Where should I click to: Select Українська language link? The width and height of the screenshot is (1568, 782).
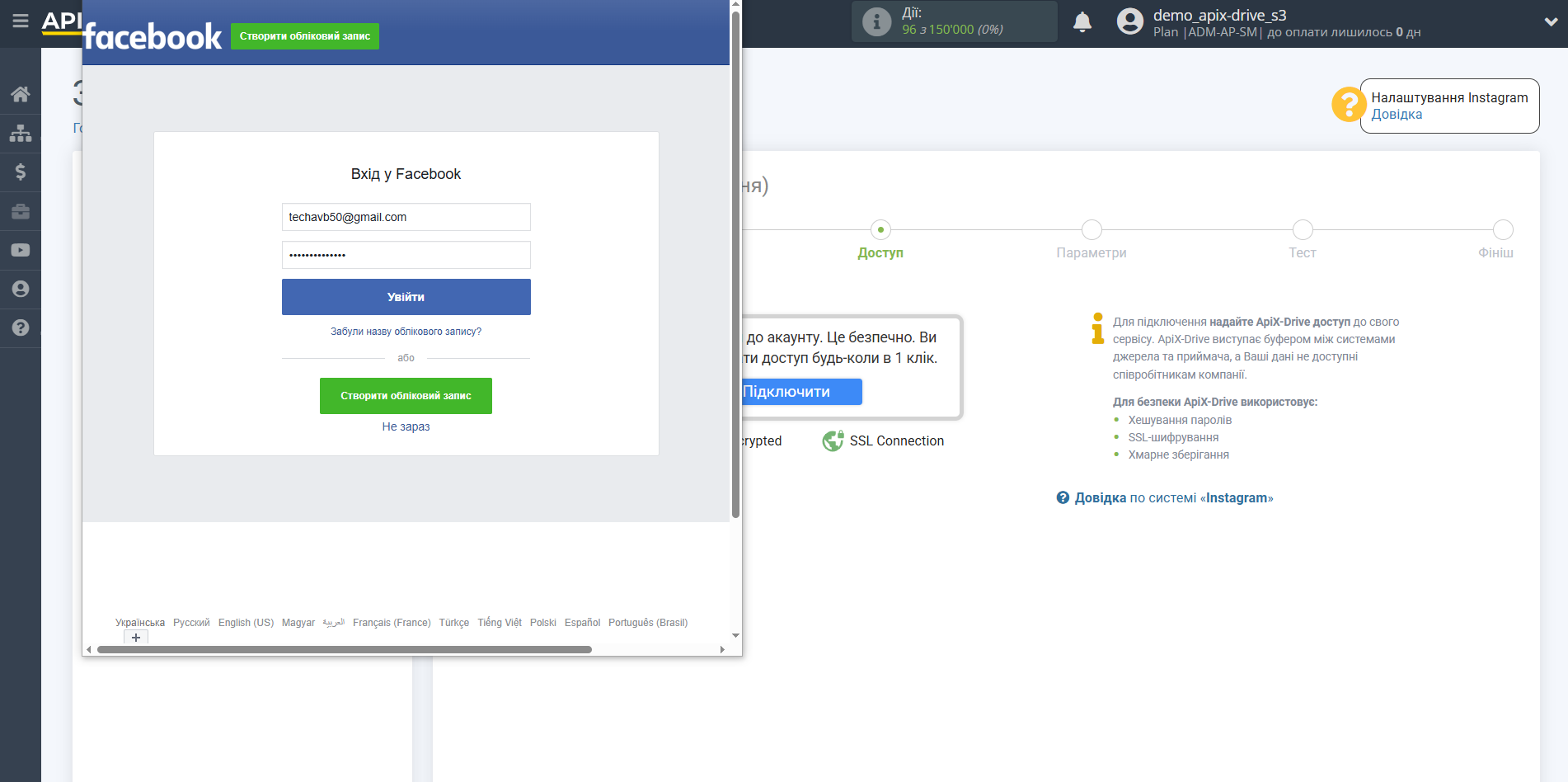tap(140, 623)
